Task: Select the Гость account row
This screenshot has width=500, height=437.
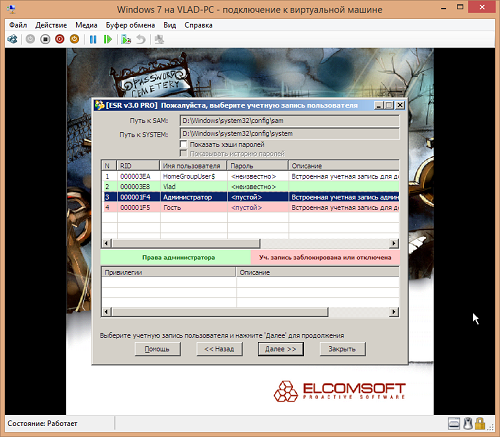Action: point(250,207)
